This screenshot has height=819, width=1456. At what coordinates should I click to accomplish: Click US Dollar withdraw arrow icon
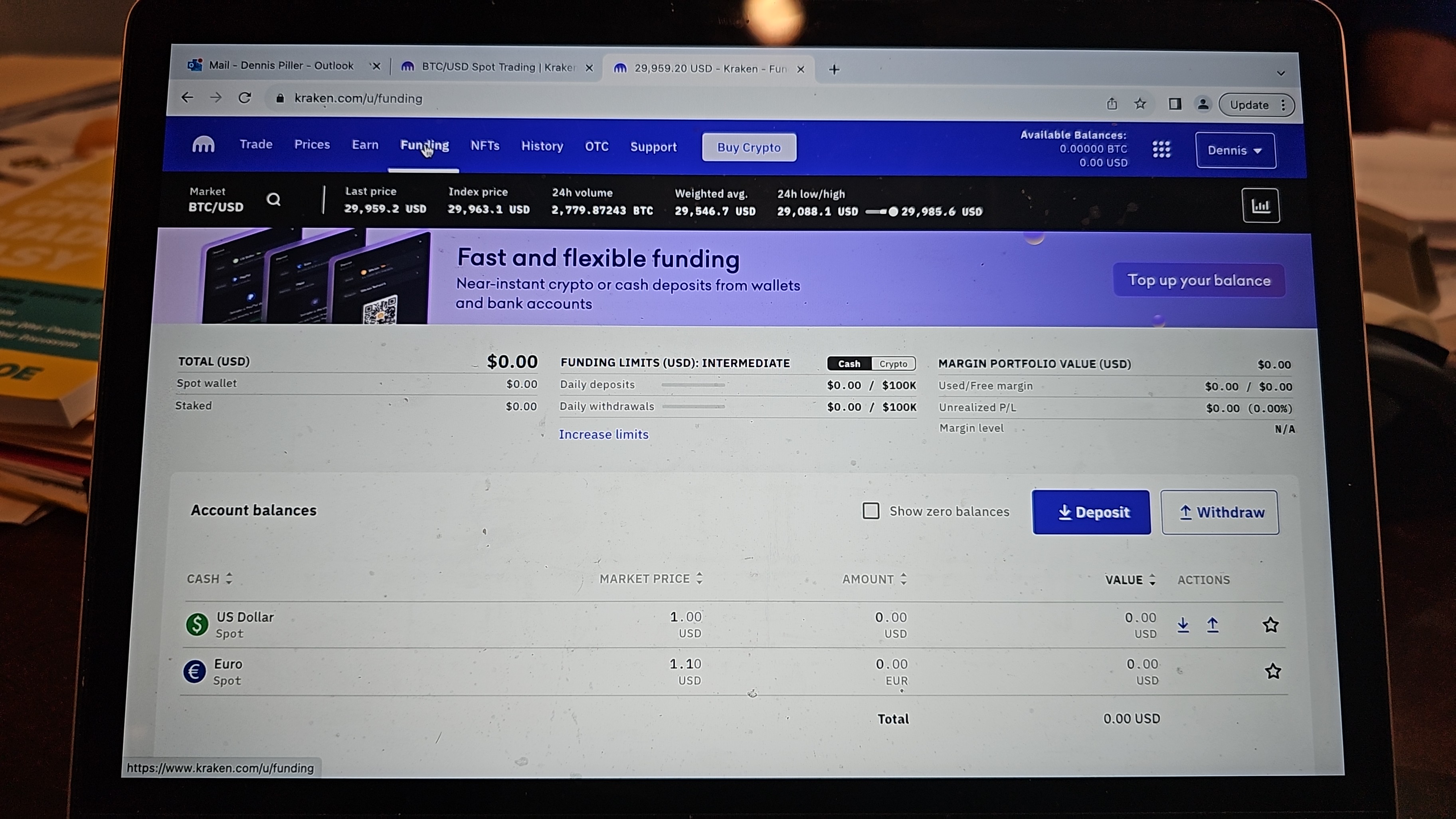click(x=1213, y=625)
